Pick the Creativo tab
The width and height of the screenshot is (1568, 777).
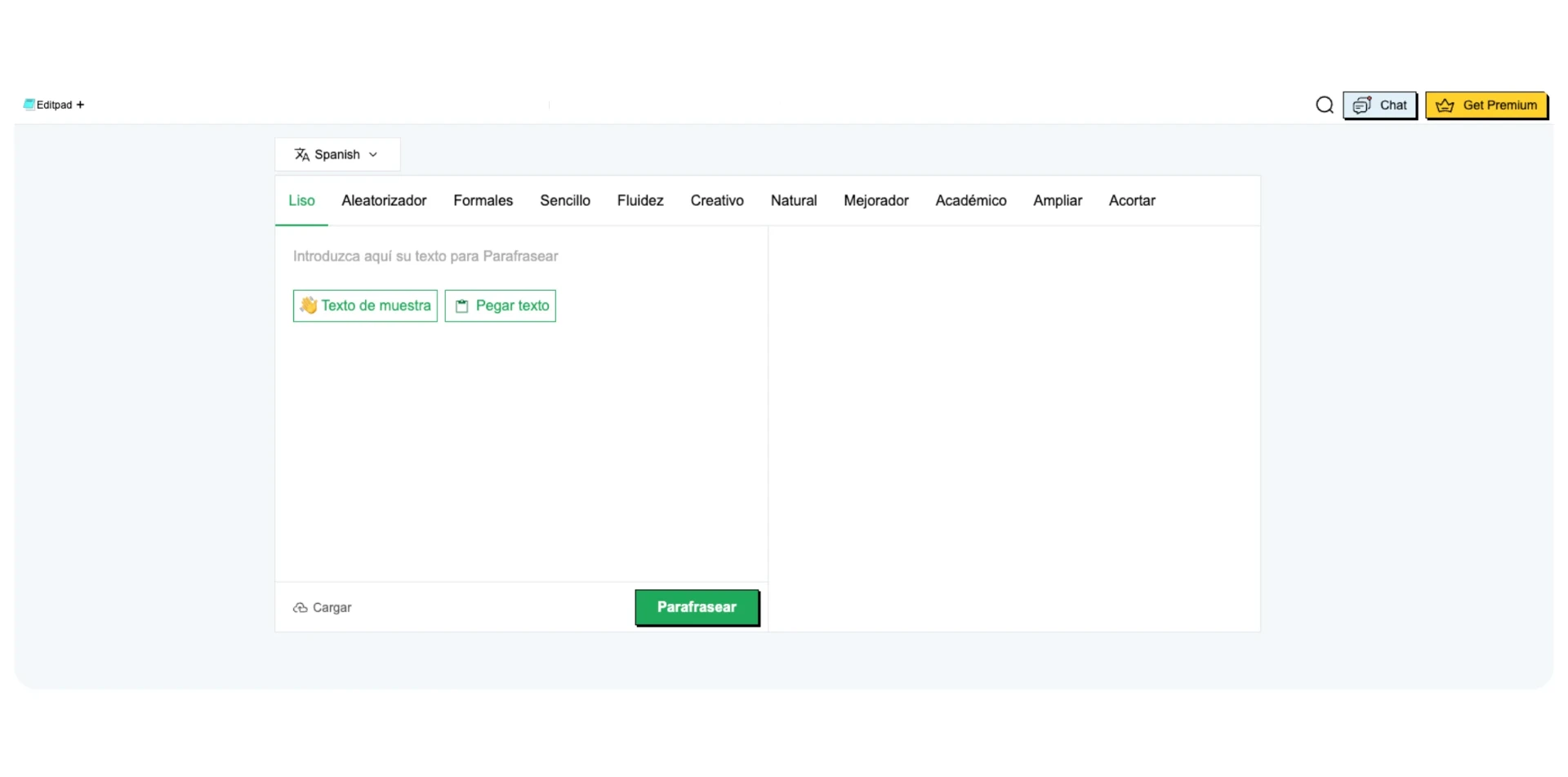click(x=716, y=201)
